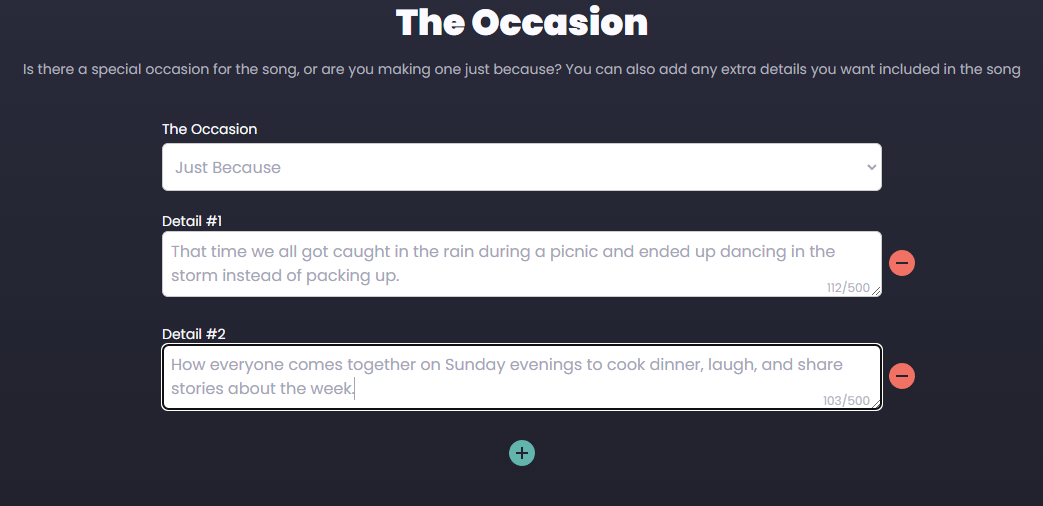The image size is (1043, 506).
Task: Click 'The Occasion' label above the dropdown
Action: tap(210, 129)
